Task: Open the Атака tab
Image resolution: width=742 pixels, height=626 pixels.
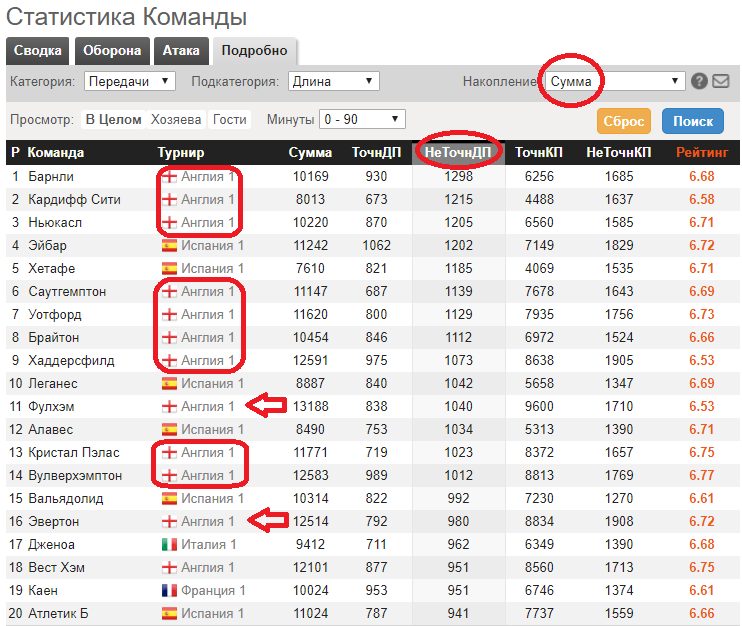Action: pos(181,51)
